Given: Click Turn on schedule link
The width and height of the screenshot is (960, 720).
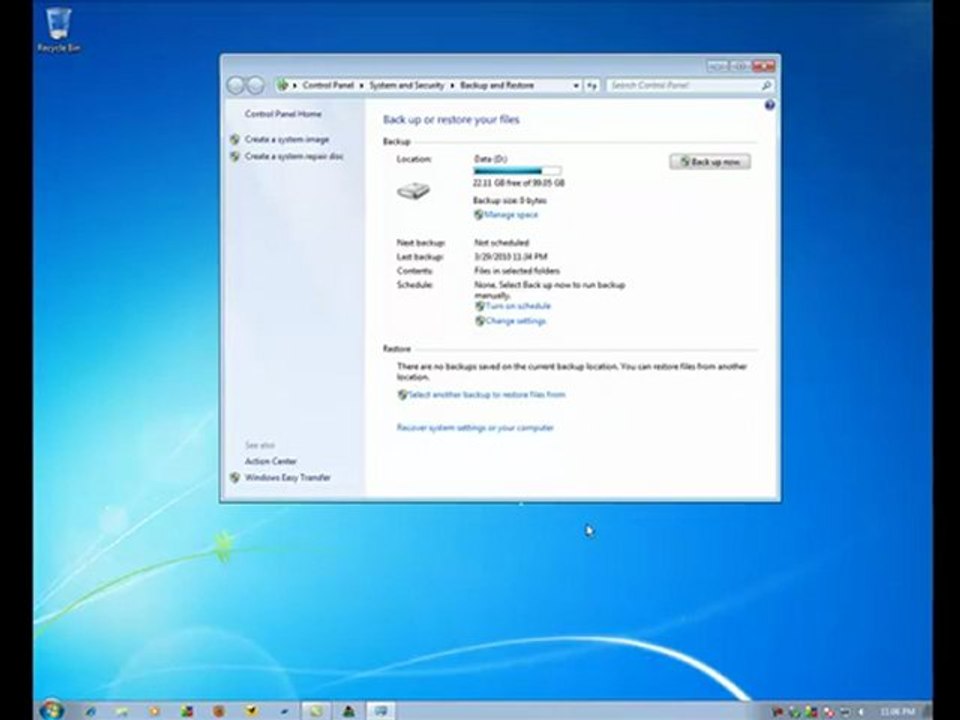Looking at the screenshot, I should (x=518, y=306).
